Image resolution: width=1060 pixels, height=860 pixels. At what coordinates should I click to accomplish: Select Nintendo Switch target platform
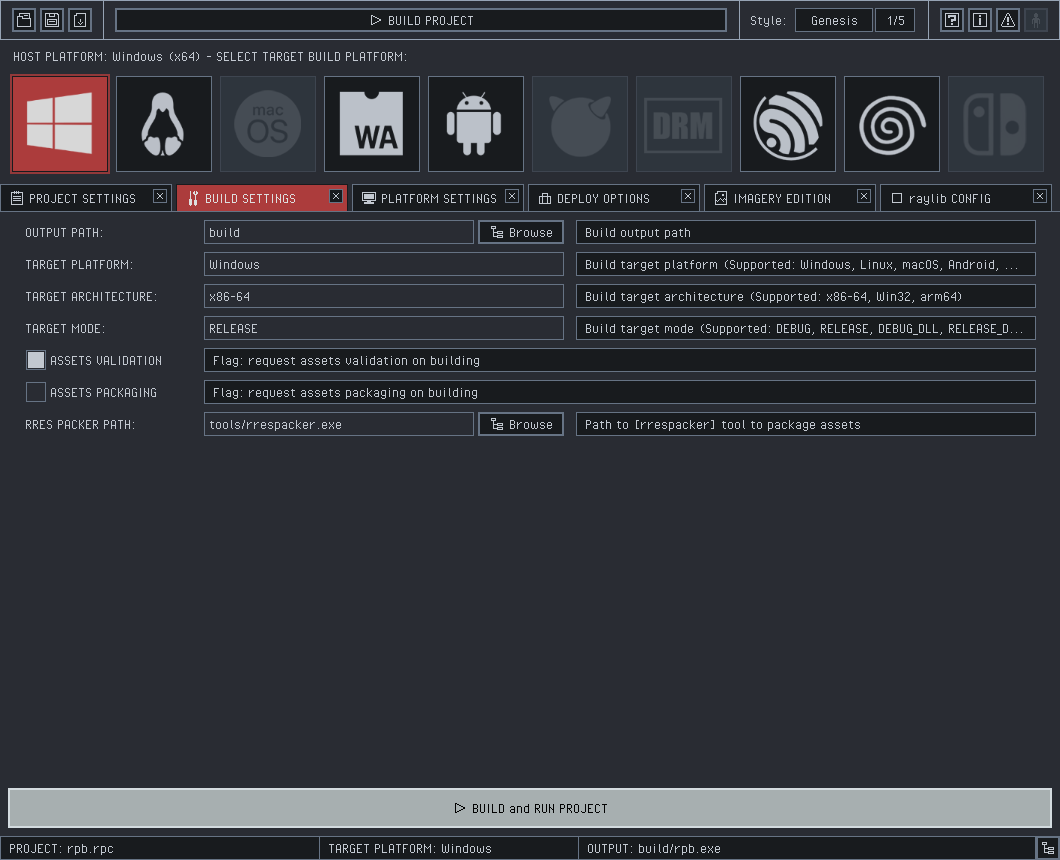996,124
